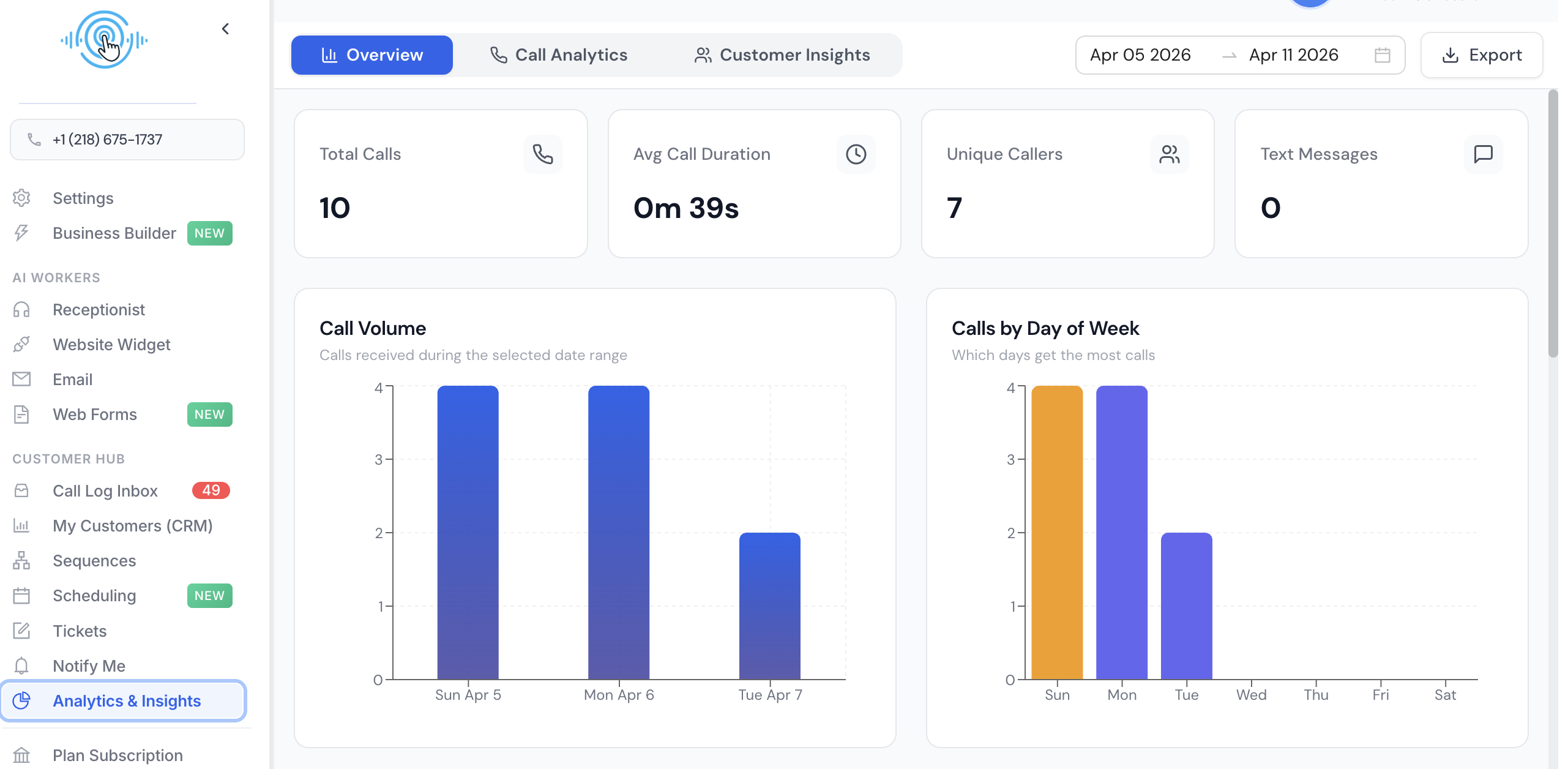Open Scheduling
This screenshot has height=769, width=1568.
click(x=94, y=595)
